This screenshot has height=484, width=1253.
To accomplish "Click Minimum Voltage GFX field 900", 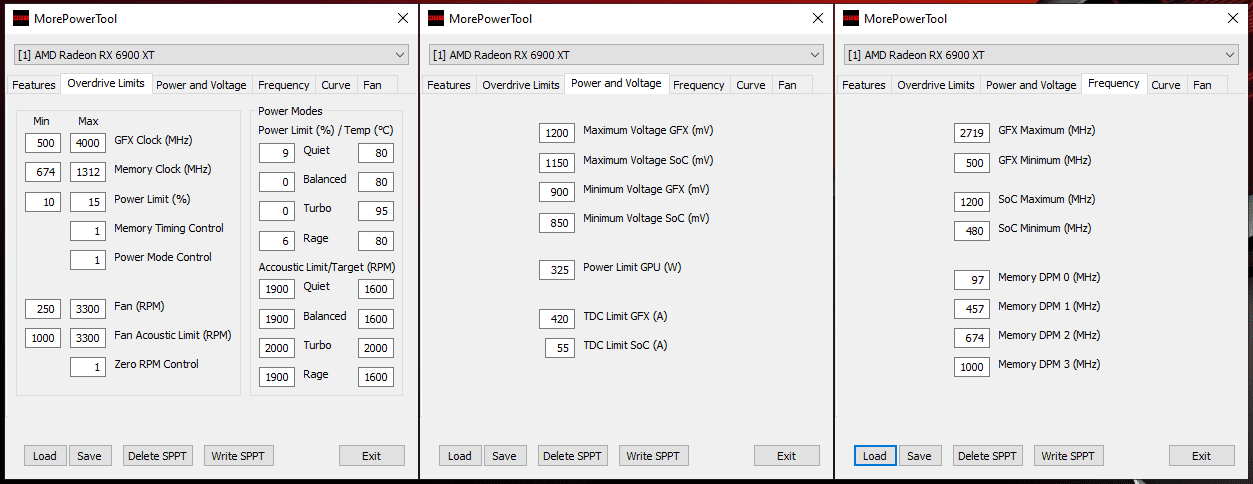I will pyautogui.click(x=557, y=192).
